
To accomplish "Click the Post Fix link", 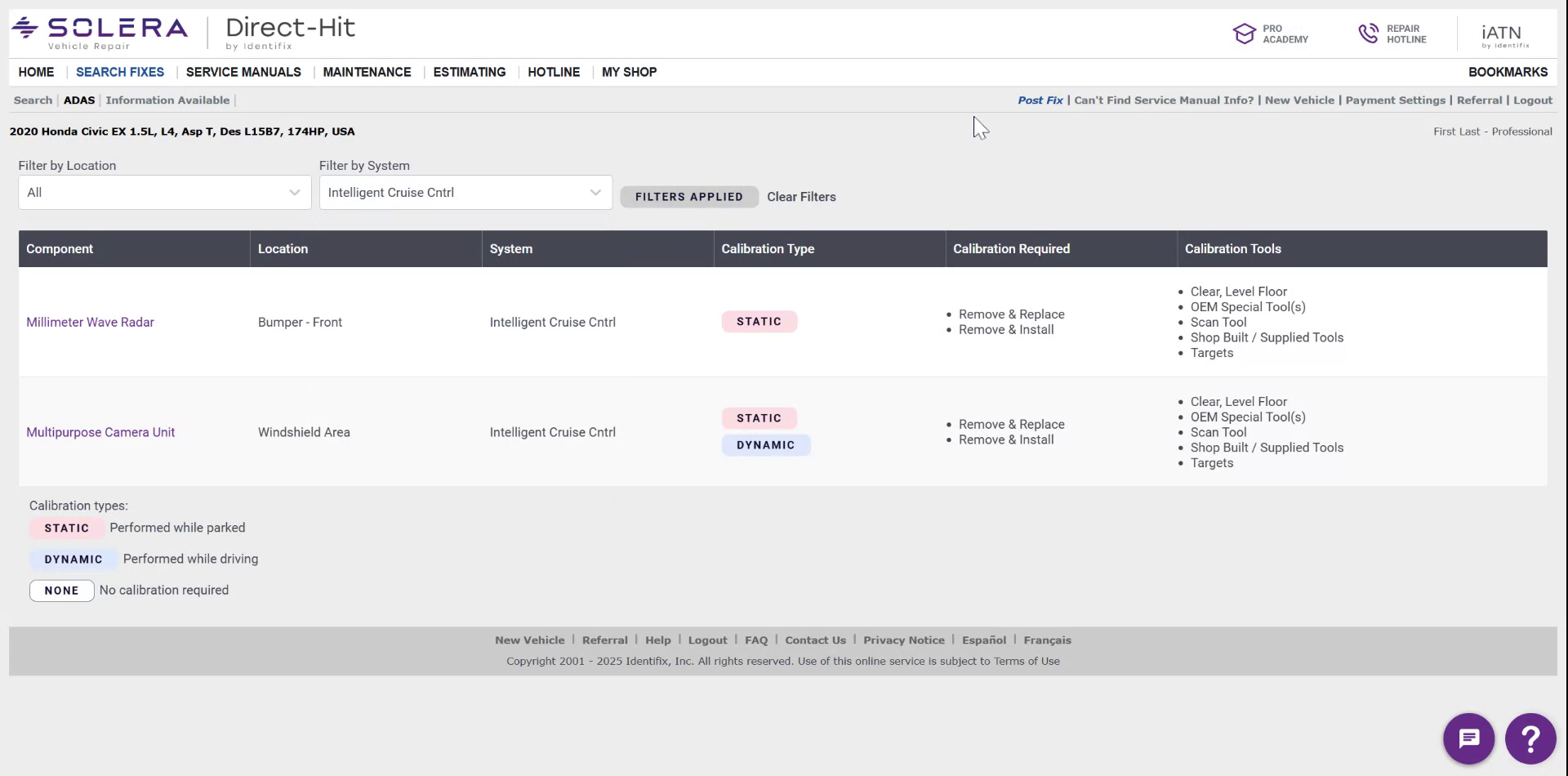I will 1039,100.
